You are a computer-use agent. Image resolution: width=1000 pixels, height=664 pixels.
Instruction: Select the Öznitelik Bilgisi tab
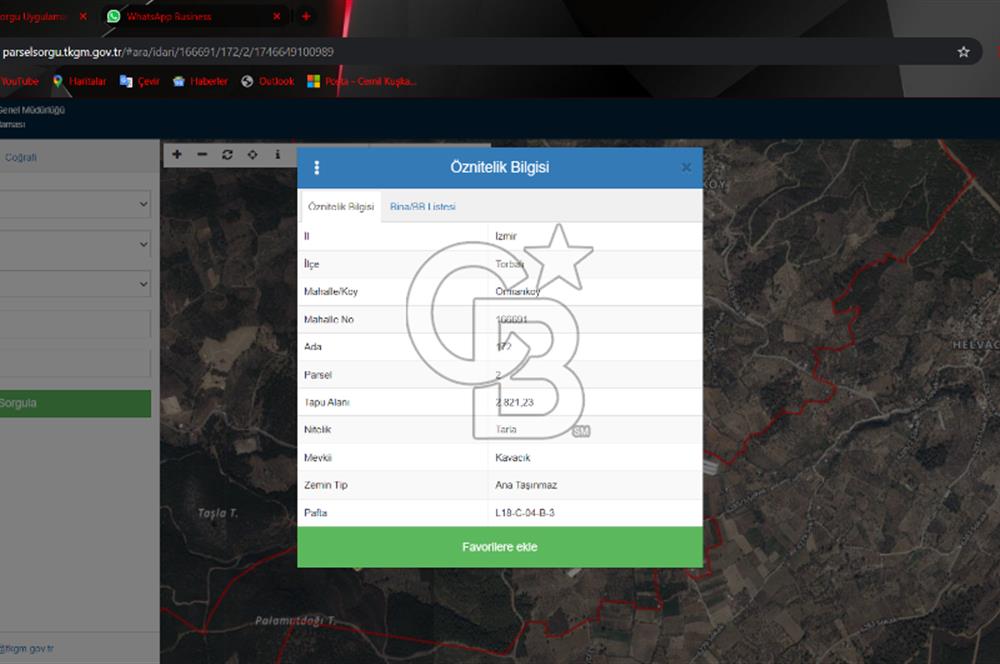341,206
